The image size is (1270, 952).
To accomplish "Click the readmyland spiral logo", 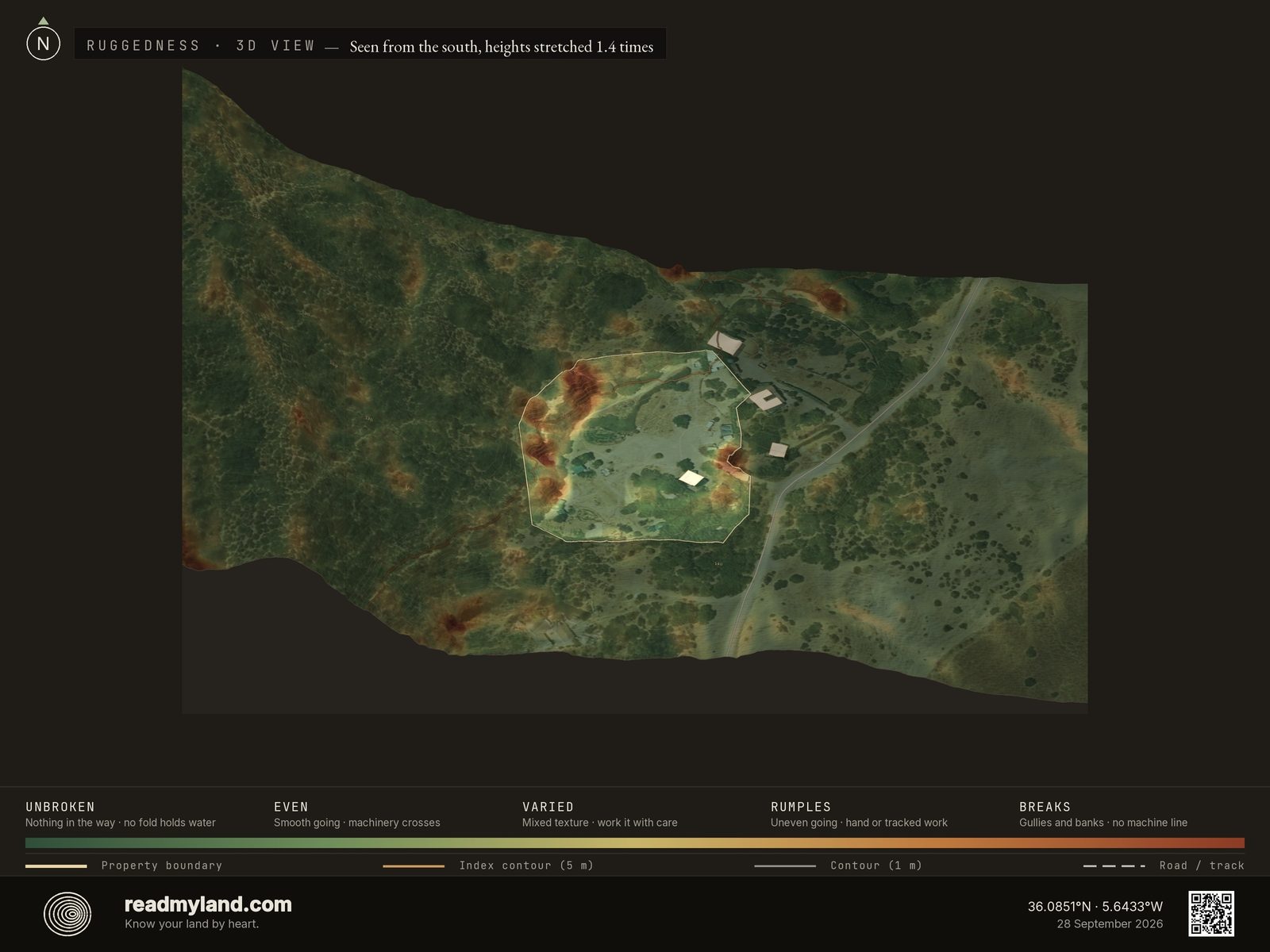I will (67, 914).
